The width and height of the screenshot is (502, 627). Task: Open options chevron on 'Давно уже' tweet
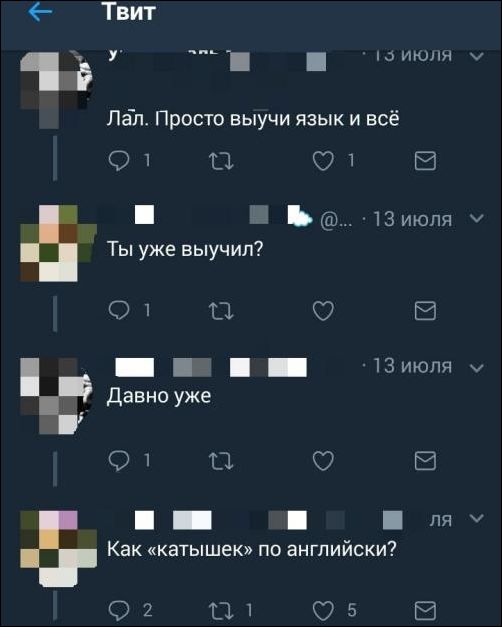477,367
